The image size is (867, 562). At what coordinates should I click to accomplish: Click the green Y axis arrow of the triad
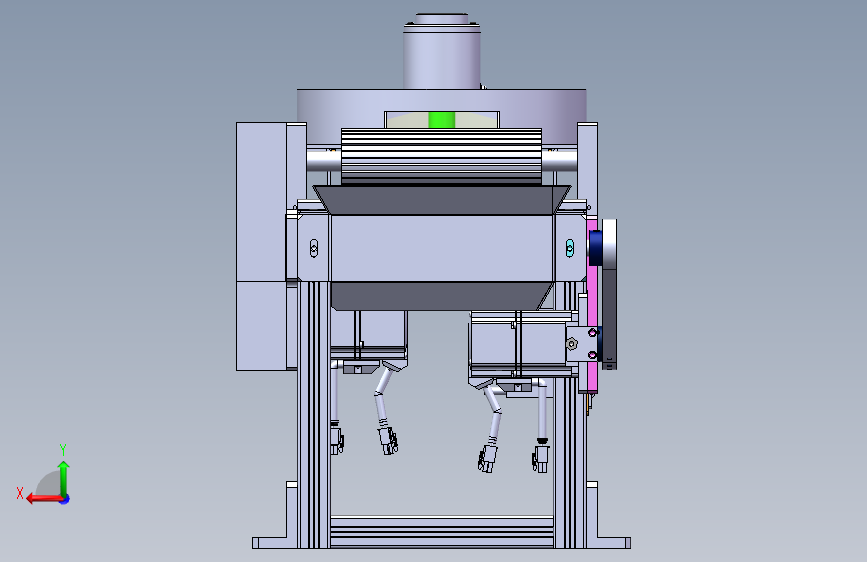pos(64,478)
